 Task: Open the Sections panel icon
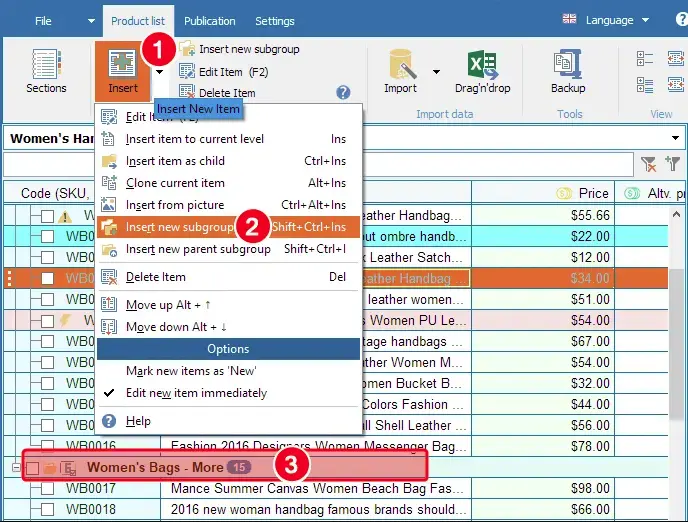pos(46,64)
